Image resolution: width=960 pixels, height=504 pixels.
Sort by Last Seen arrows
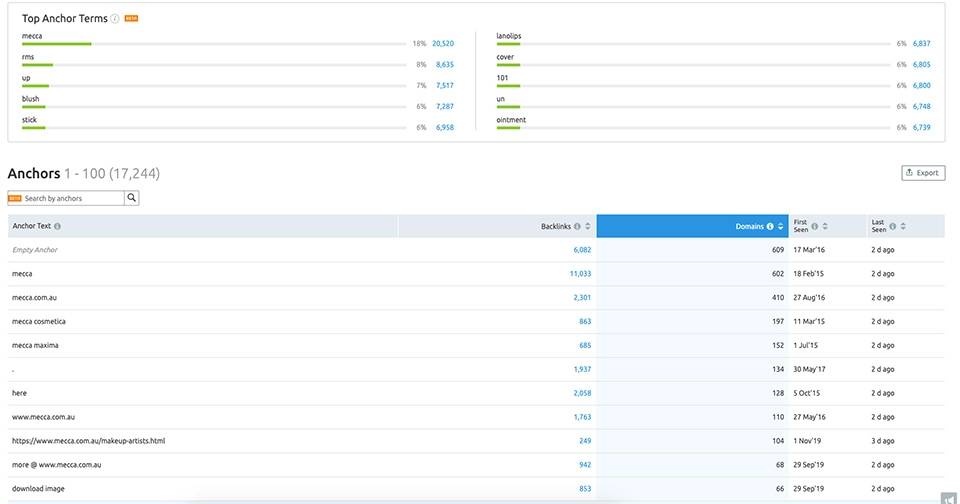click(903, 227)
